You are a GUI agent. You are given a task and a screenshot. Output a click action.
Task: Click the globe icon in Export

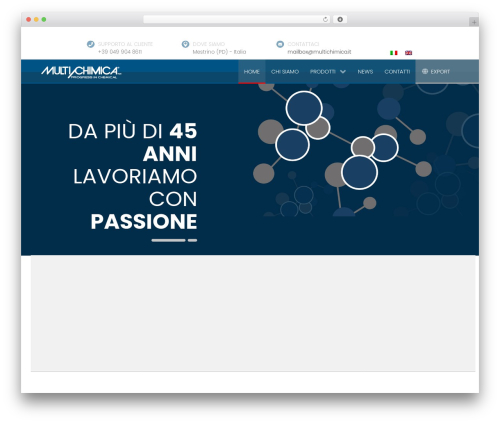(425, 71)
